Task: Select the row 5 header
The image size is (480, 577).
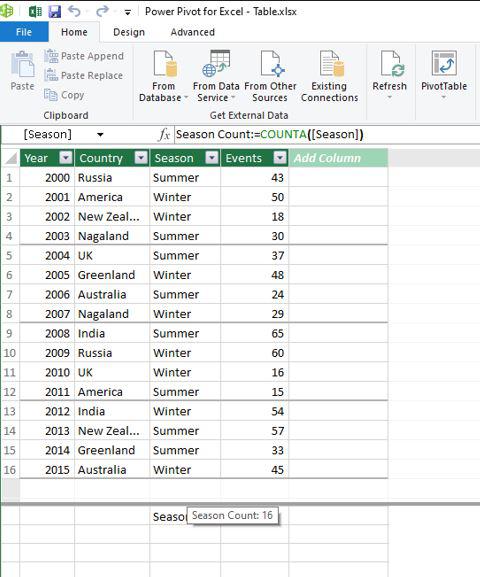Action: (x=10, y=255)
